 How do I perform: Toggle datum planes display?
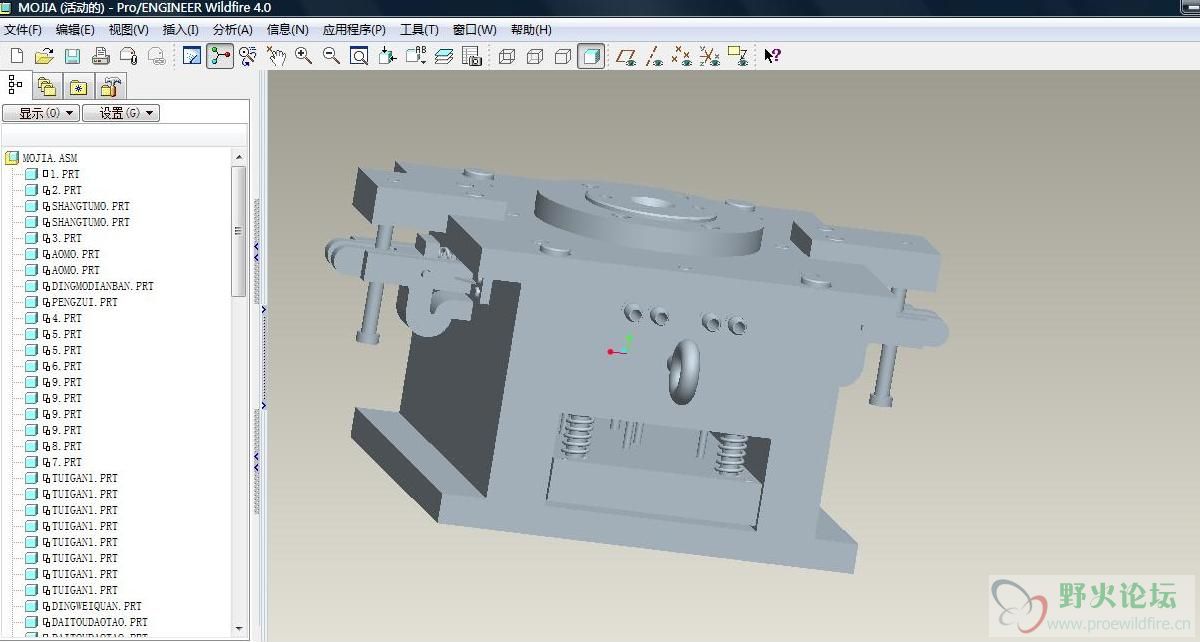point(627,56)
